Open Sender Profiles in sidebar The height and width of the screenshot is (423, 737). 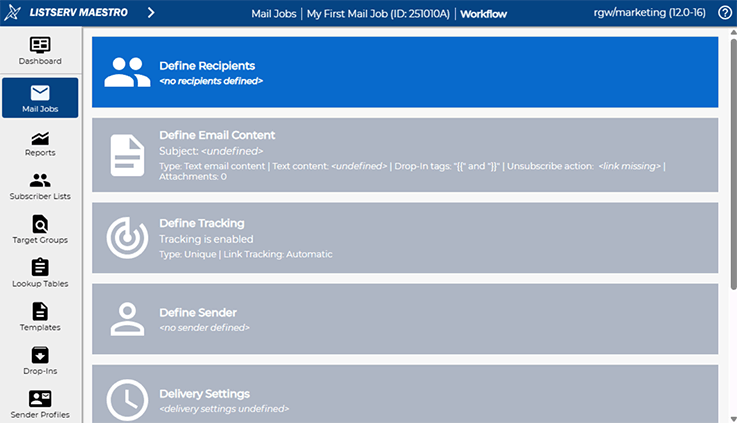[x=40, y=399]
